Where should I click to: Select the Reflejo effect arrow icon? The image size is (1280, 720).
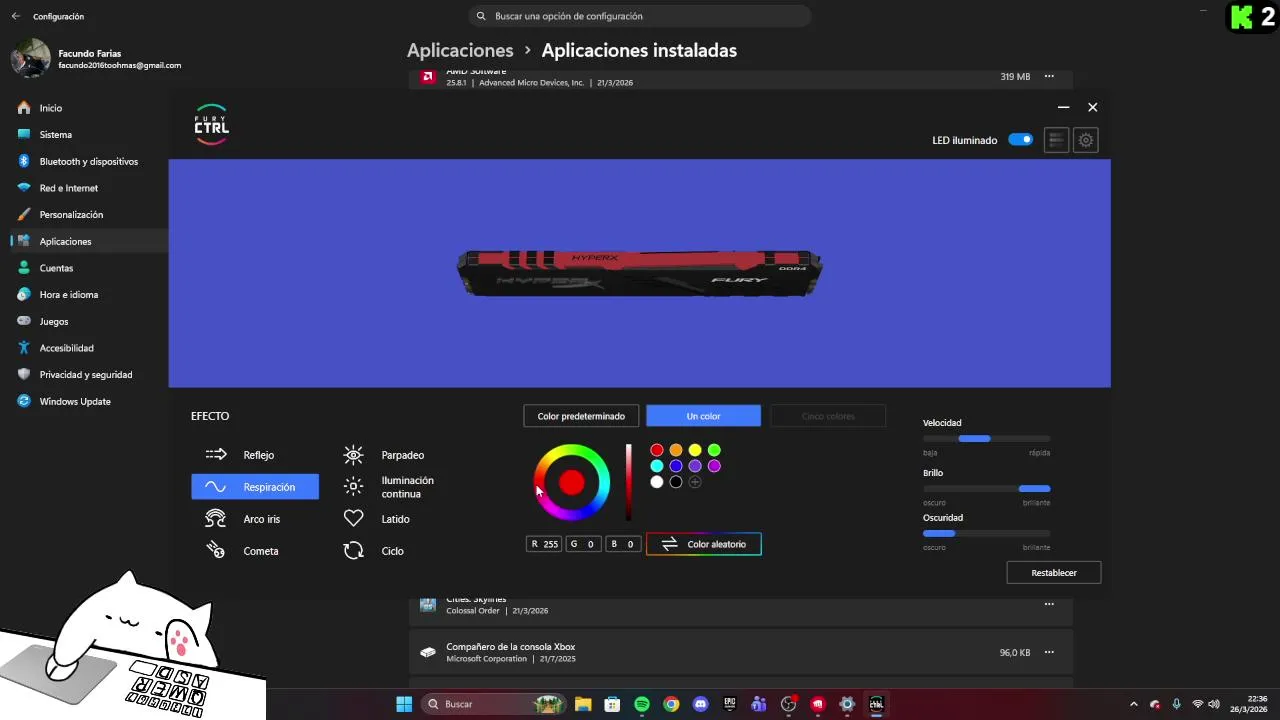pyautogui.click(x=216, y=454)
